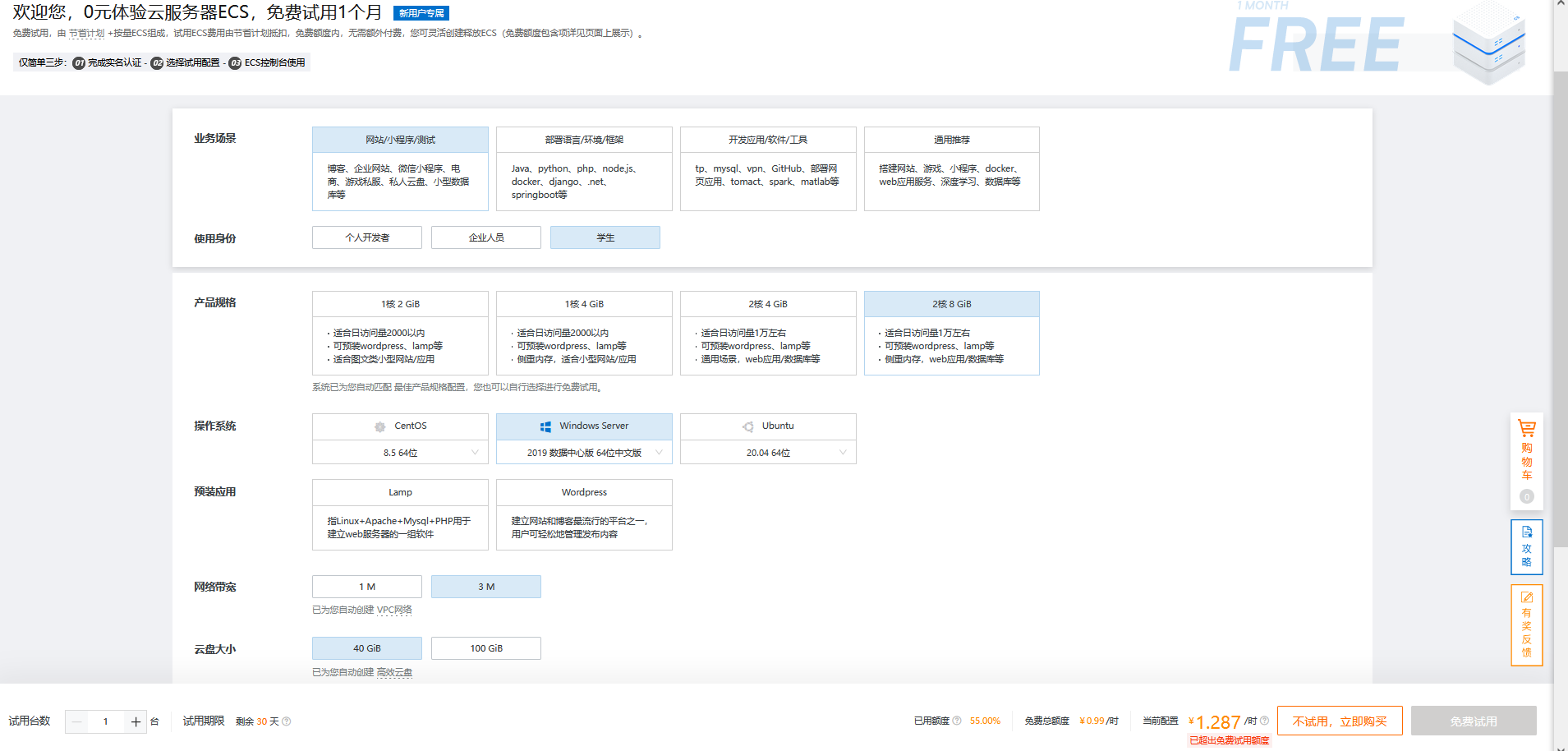Select the 1核 4 GiB product spec

click(x=584, y=333)
